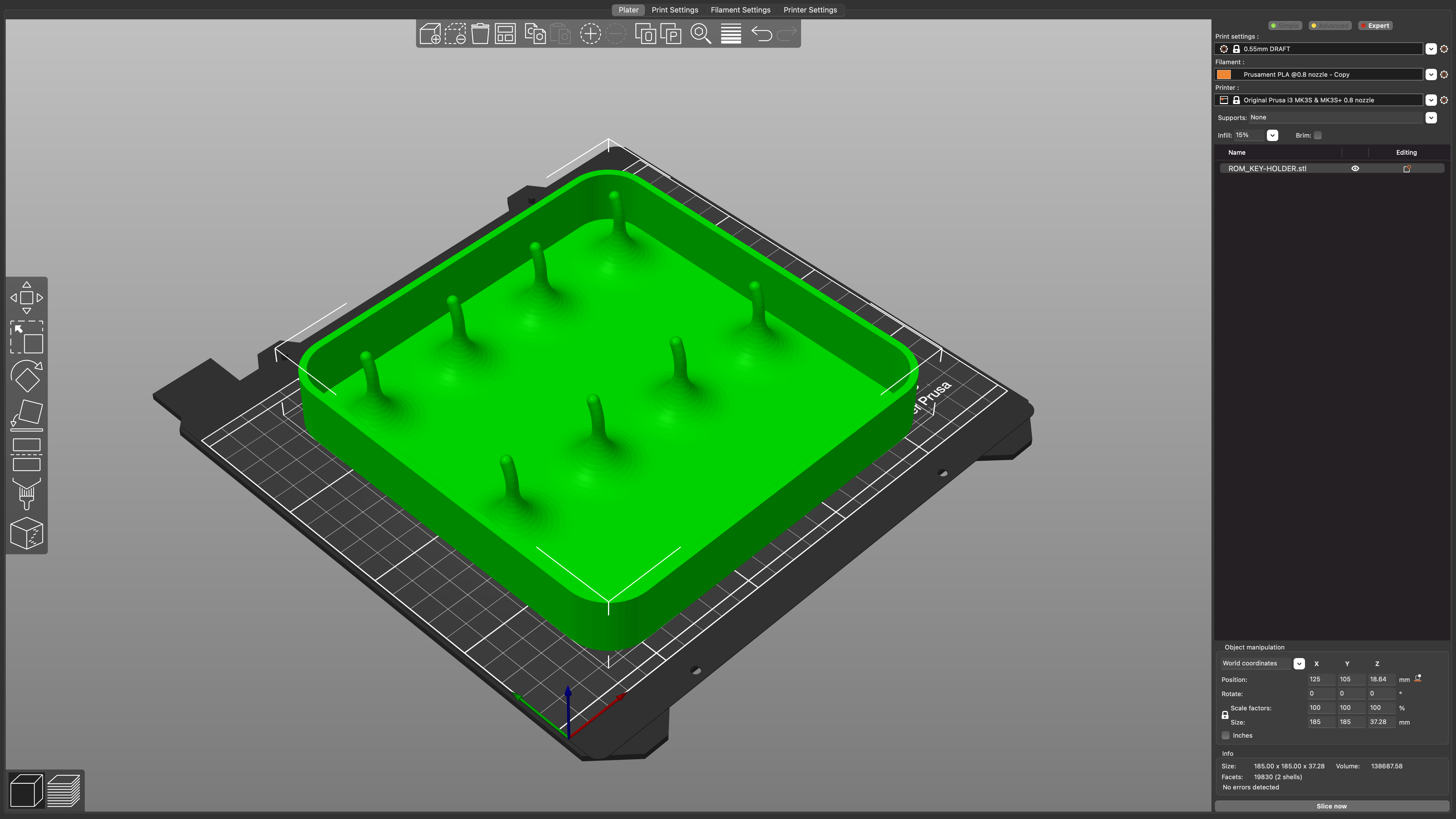Toggle visibility eye for ROM_KEY-HOLDER.stl
The height and width of the screenshot is (819, 1456).
pyautogui.click(x=1355, y=168)
